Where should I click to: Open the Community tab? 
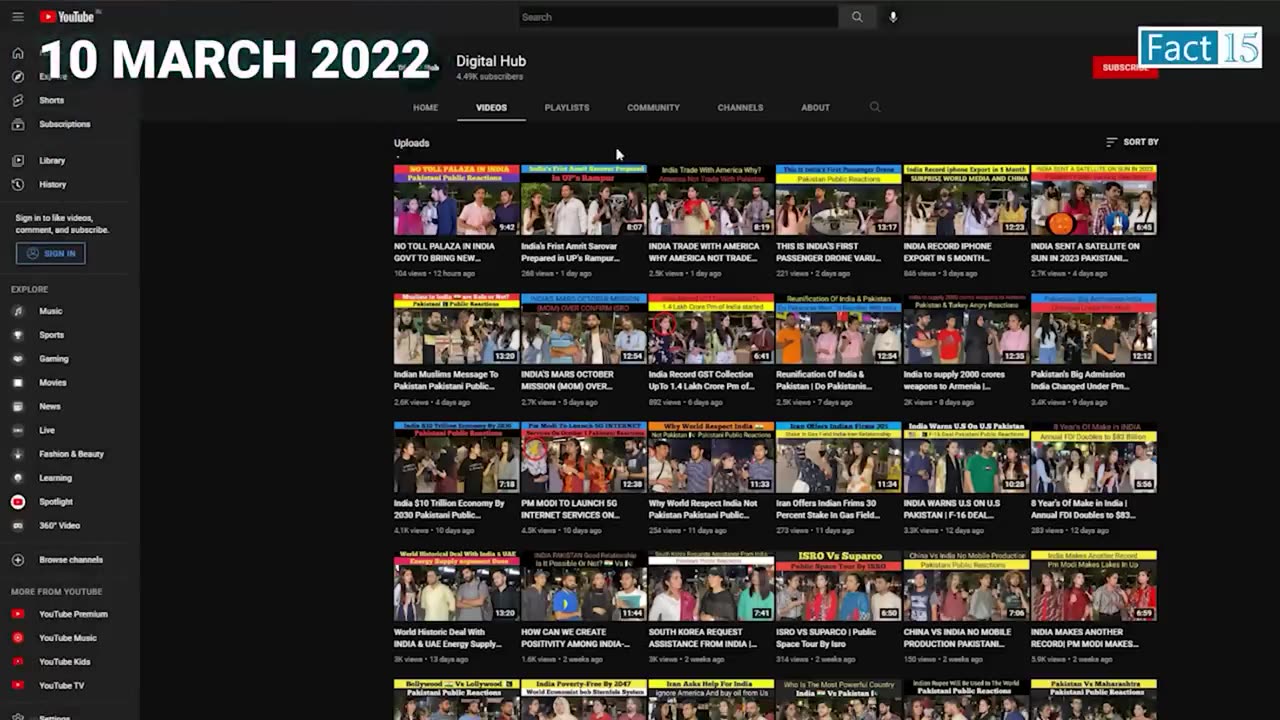pyautogui.click(x=653, y=107)
